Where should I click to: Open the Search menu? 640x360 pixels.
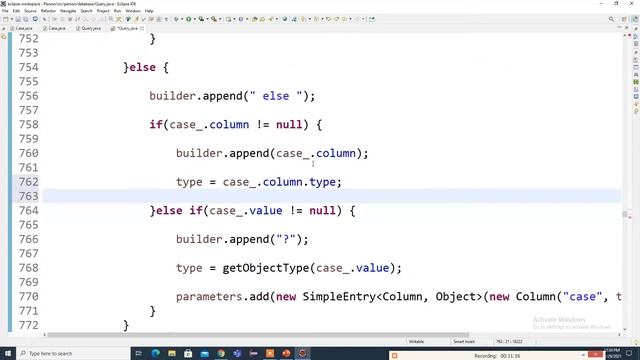coord(86,11)
